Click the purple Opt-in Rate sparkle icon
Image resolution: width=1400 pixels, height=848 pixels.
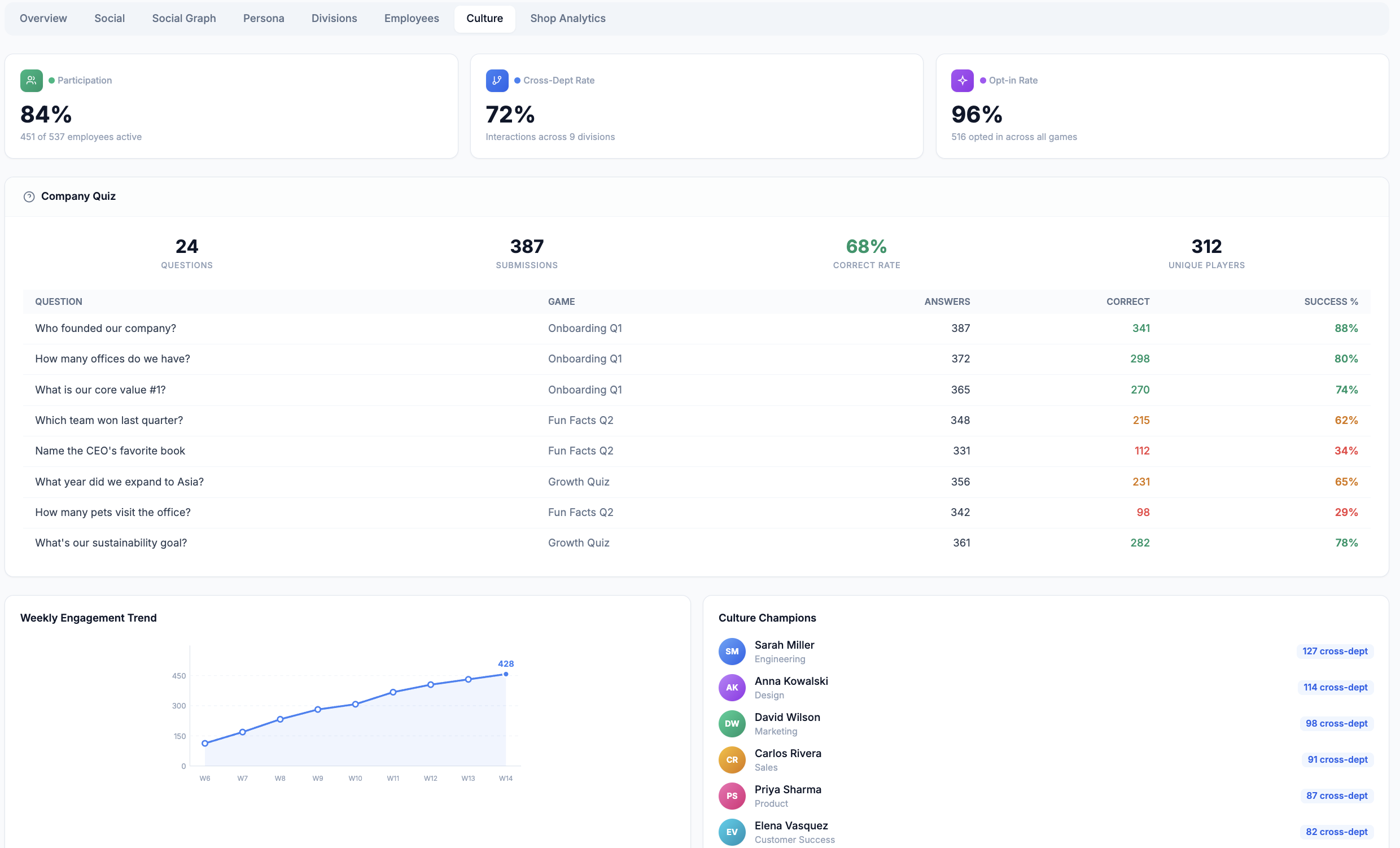(962, 80)
